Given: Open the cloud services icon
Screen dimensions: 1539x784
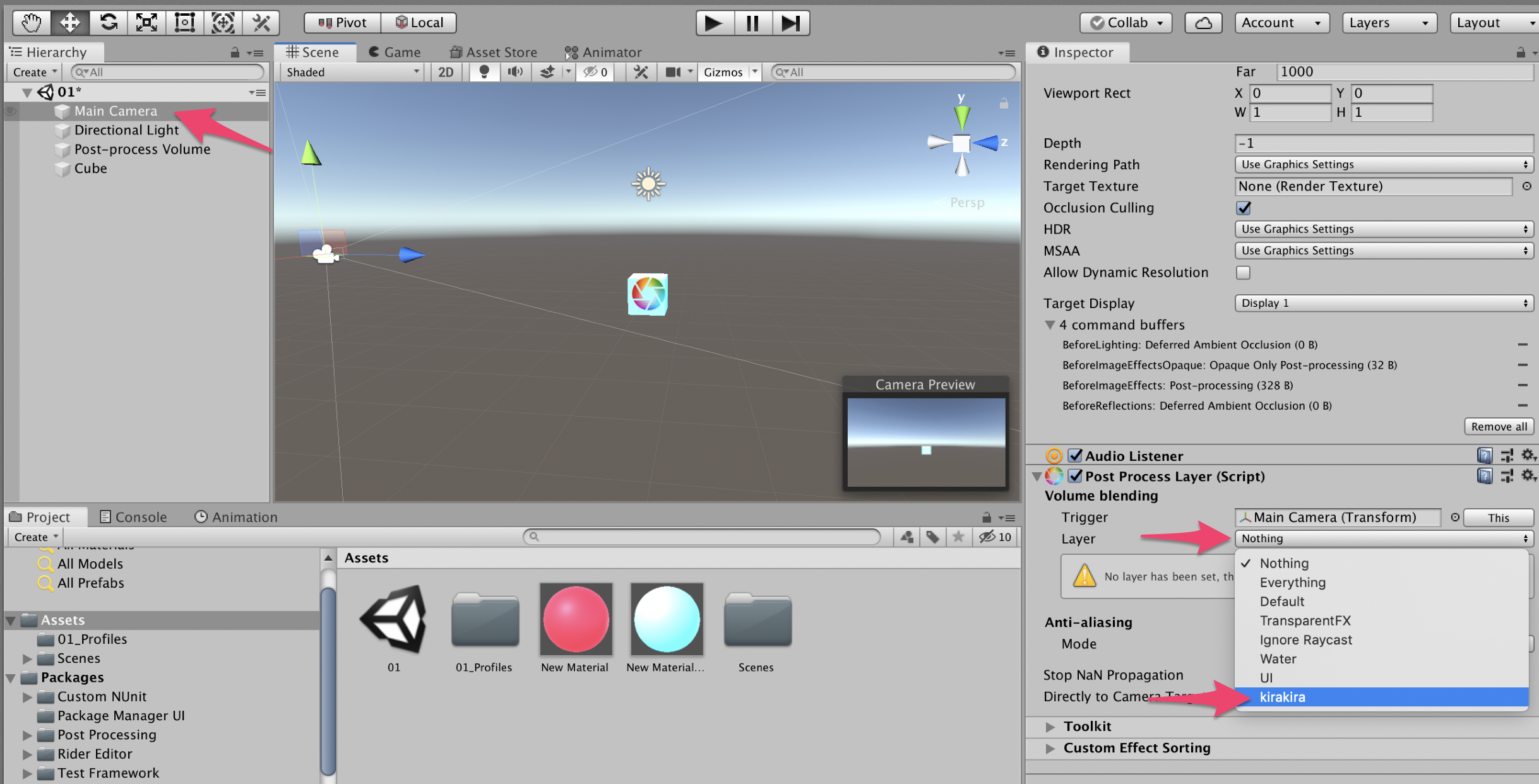Looking at the screenshot, I should pos(1203,23).
